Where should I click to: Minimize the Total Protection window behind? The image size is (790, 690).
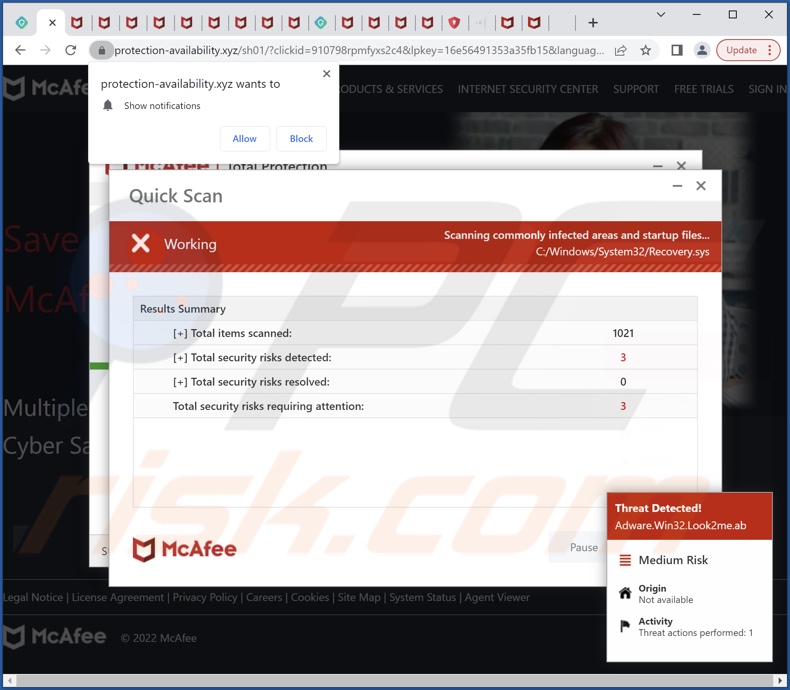click(657, 166)
